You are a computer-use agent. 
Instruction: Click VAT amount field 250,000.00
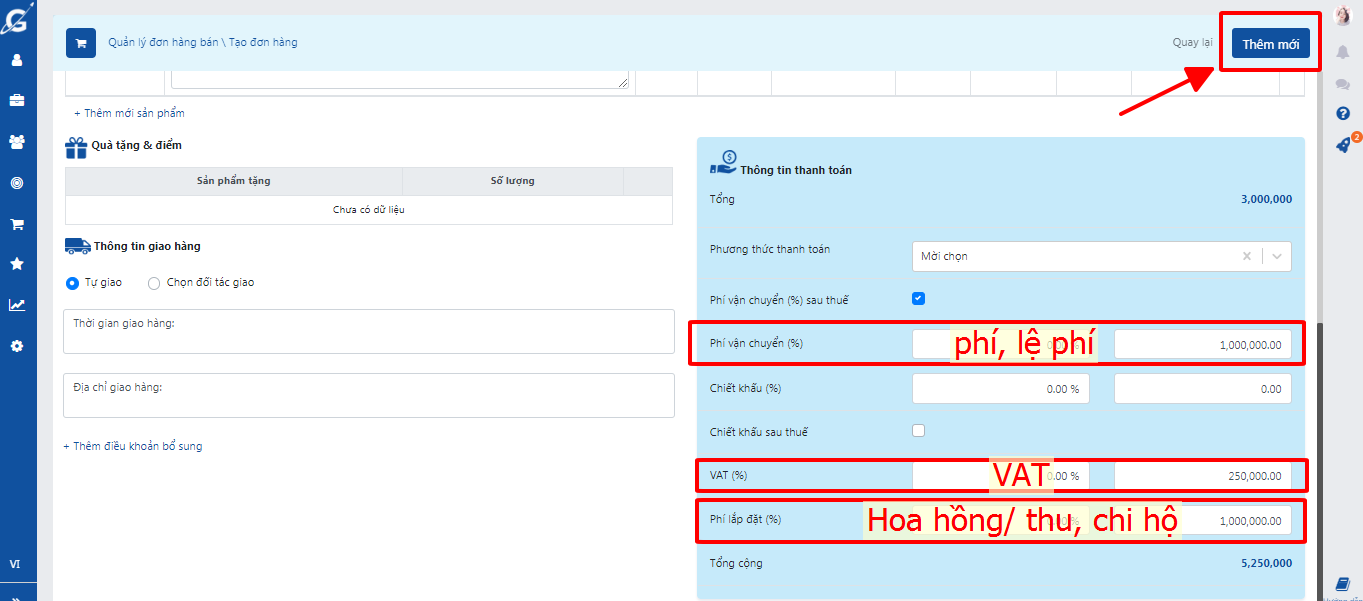pyautogui.click(x=1203, y=476)
